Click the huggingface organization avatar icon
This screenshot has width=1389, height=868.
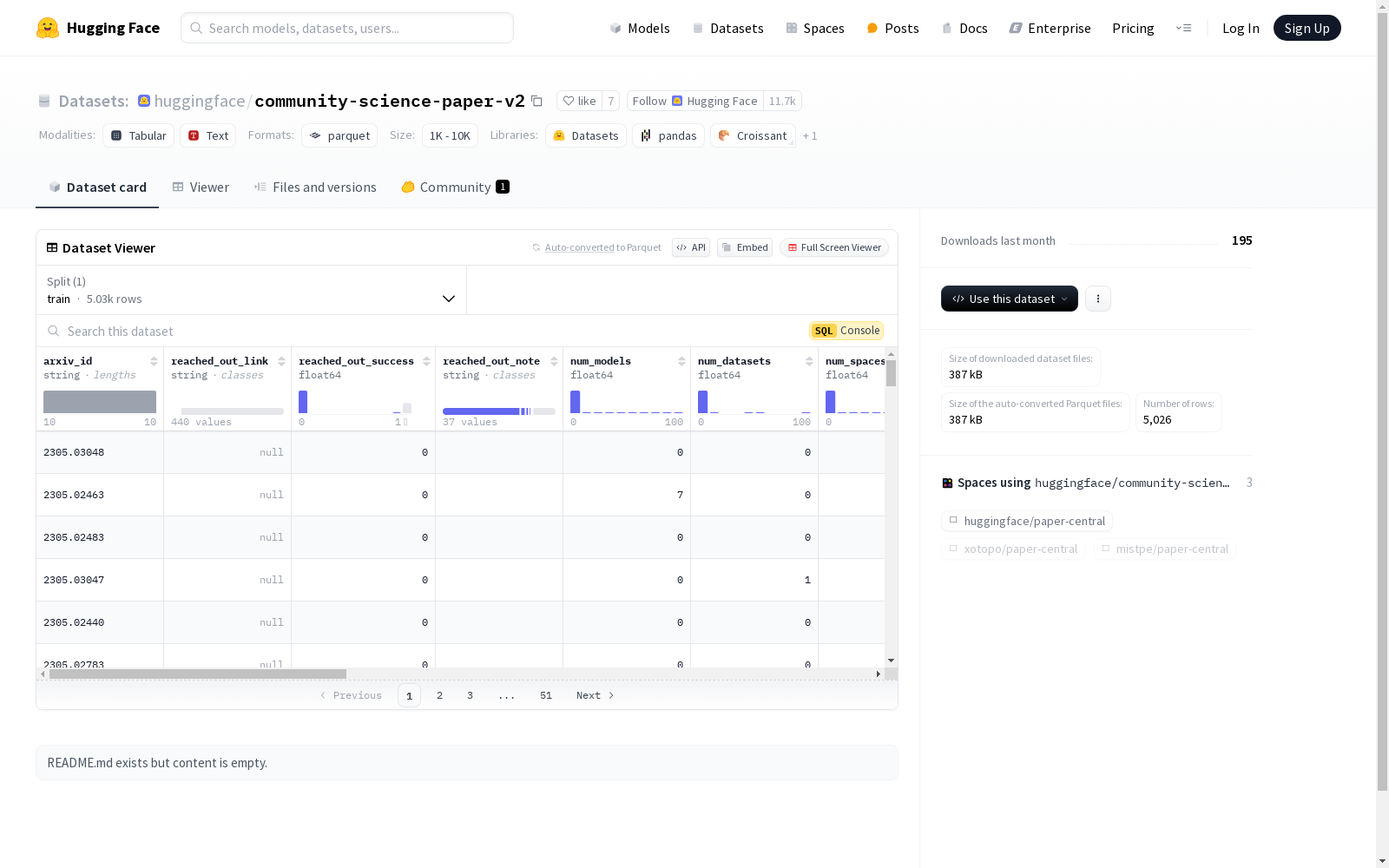click(x=144, y=101)
